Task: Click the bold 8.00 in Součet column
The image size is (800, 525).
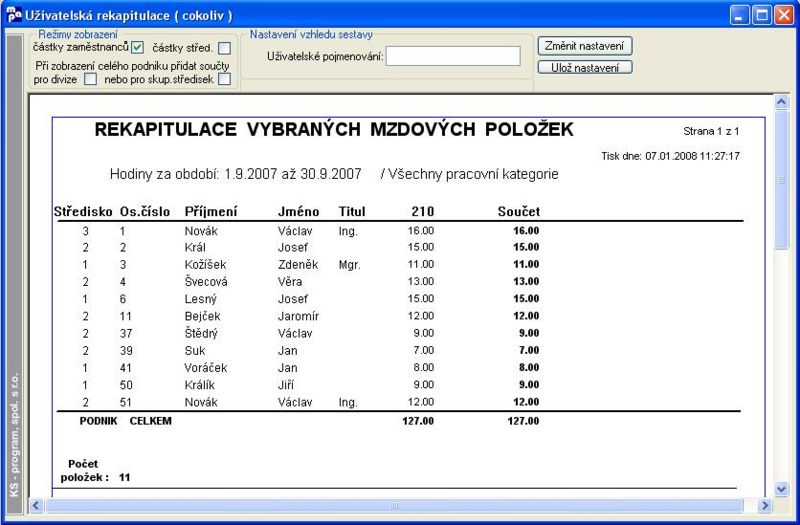Action: (529, 367)
